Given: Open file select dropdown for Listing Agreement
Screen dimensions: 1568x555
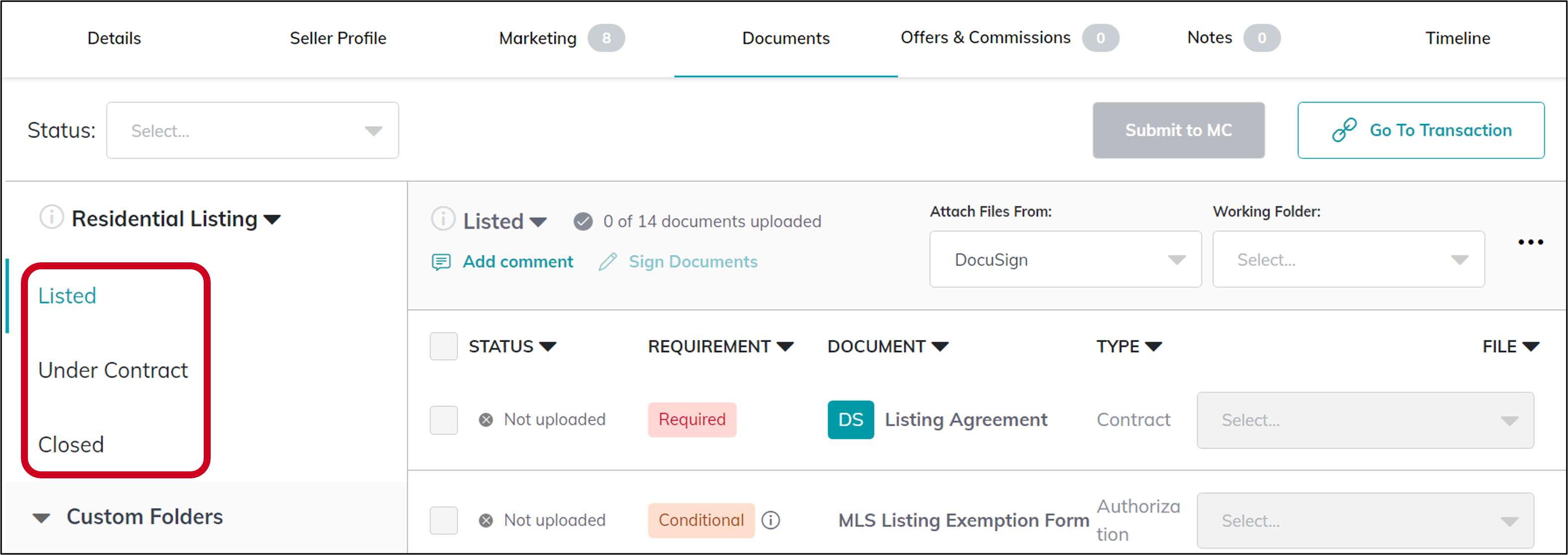Looking at the screenshot, I should 1365,420.
